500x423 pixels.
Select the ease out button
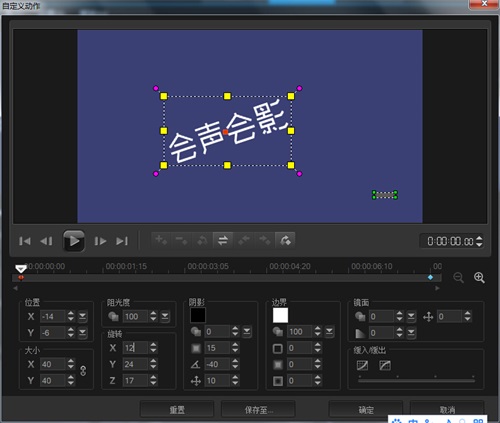click(385, 365)
